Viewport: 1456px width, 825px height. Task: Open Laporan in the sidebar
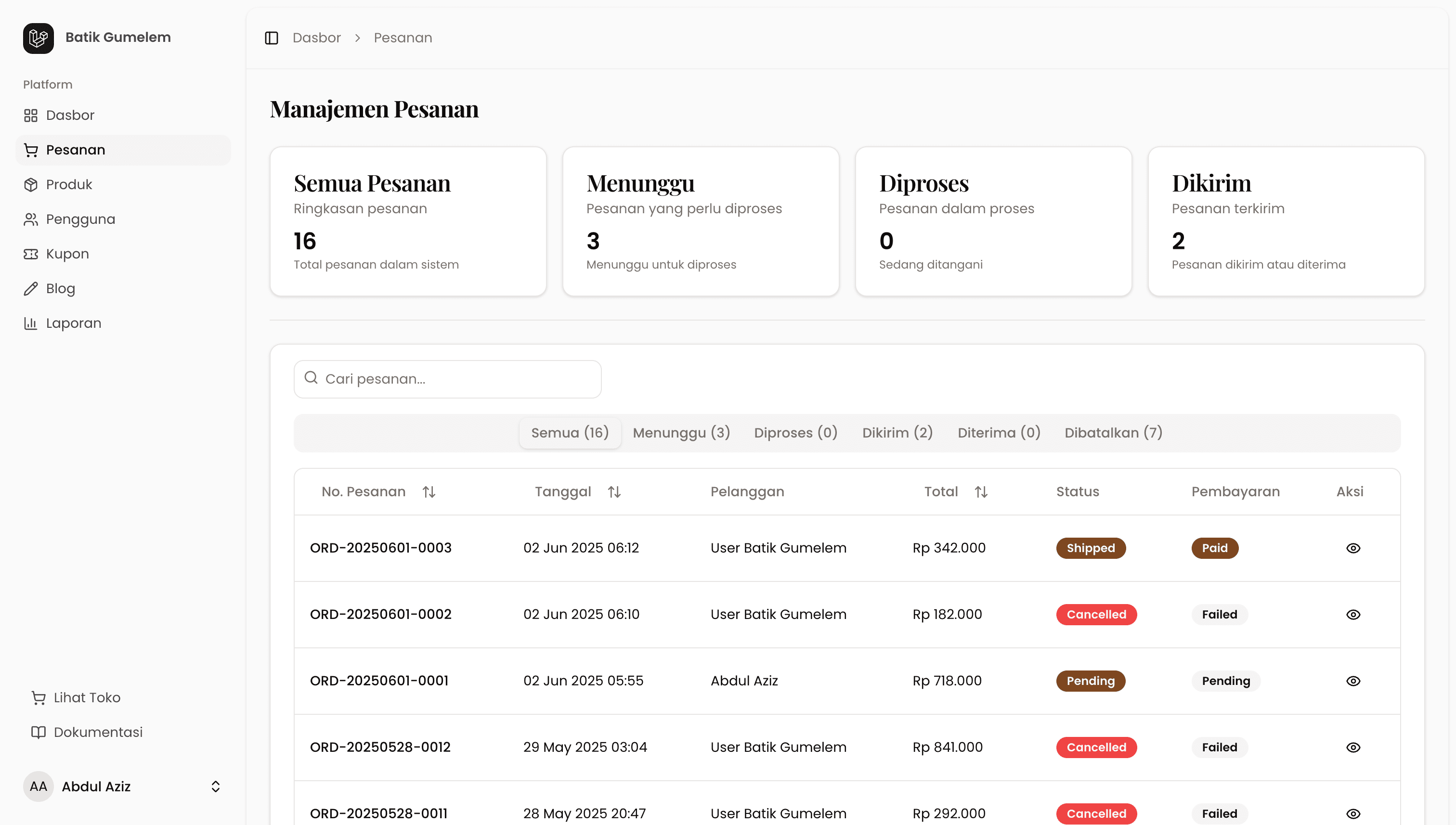point(123,323)
